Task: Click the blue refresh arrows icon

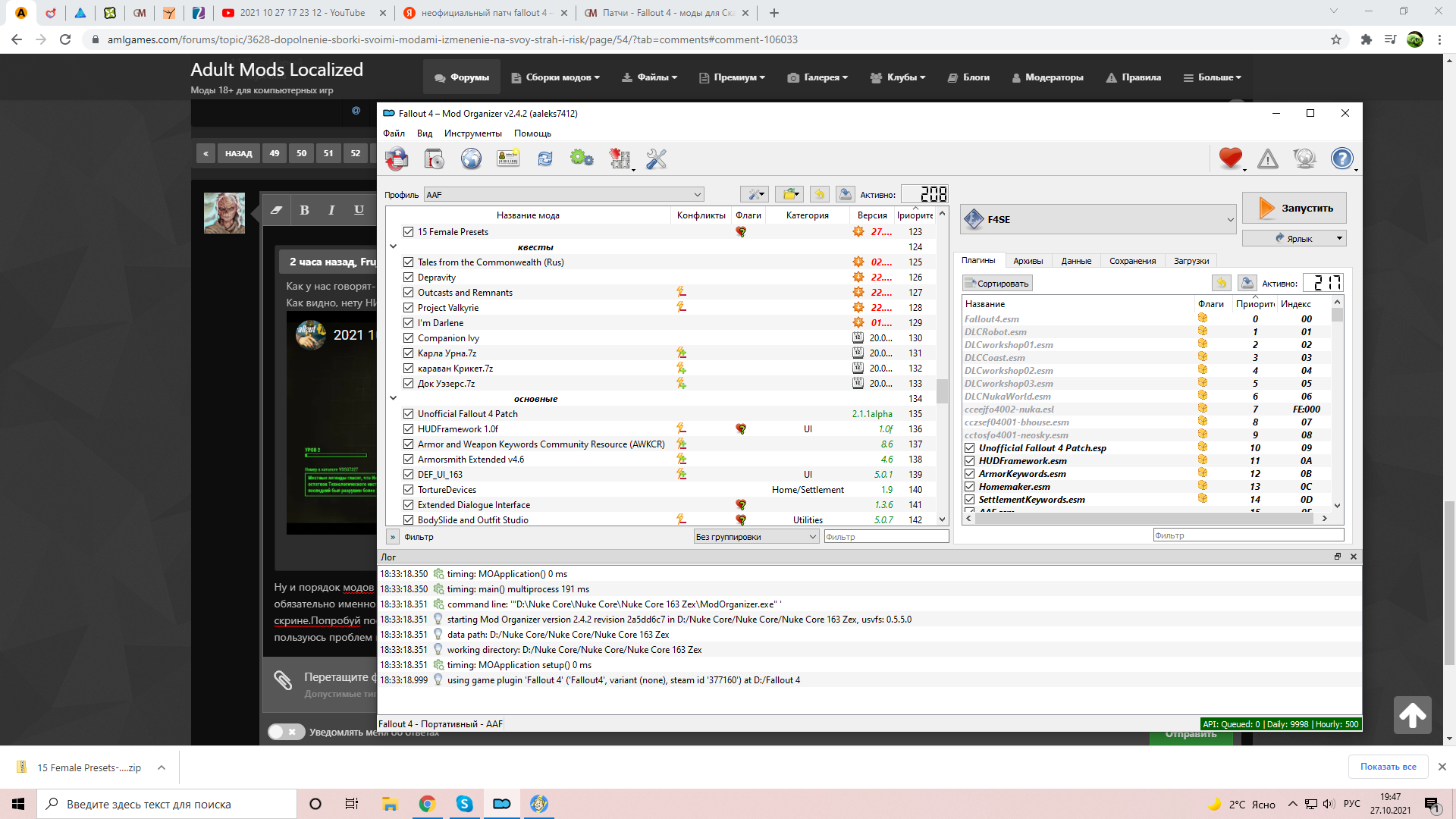Action: pos(545,159)
